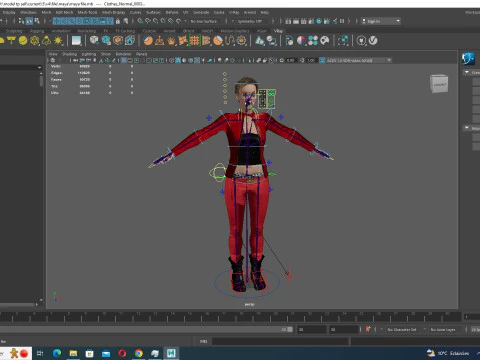Click the V-Ray region render shelf icon
This screenshot has height=360, width=480.
pyautogui.click(x=343, y=41)
